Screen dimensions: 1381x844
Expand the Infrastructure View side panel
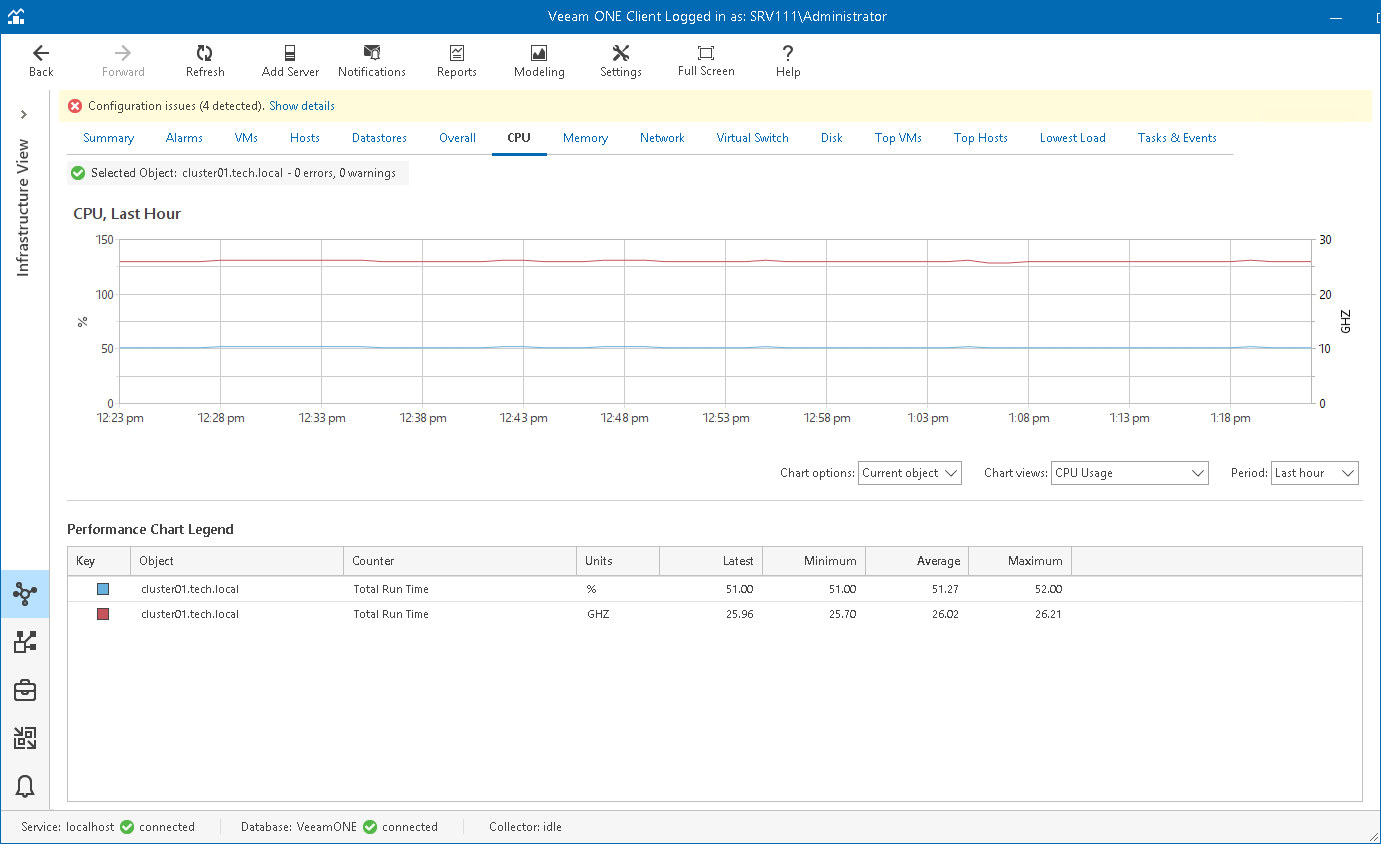[x=24, y=115]
